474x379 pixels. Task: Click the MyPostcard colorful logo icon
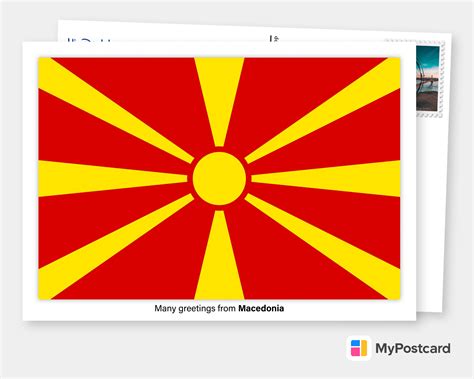[359, 348]
